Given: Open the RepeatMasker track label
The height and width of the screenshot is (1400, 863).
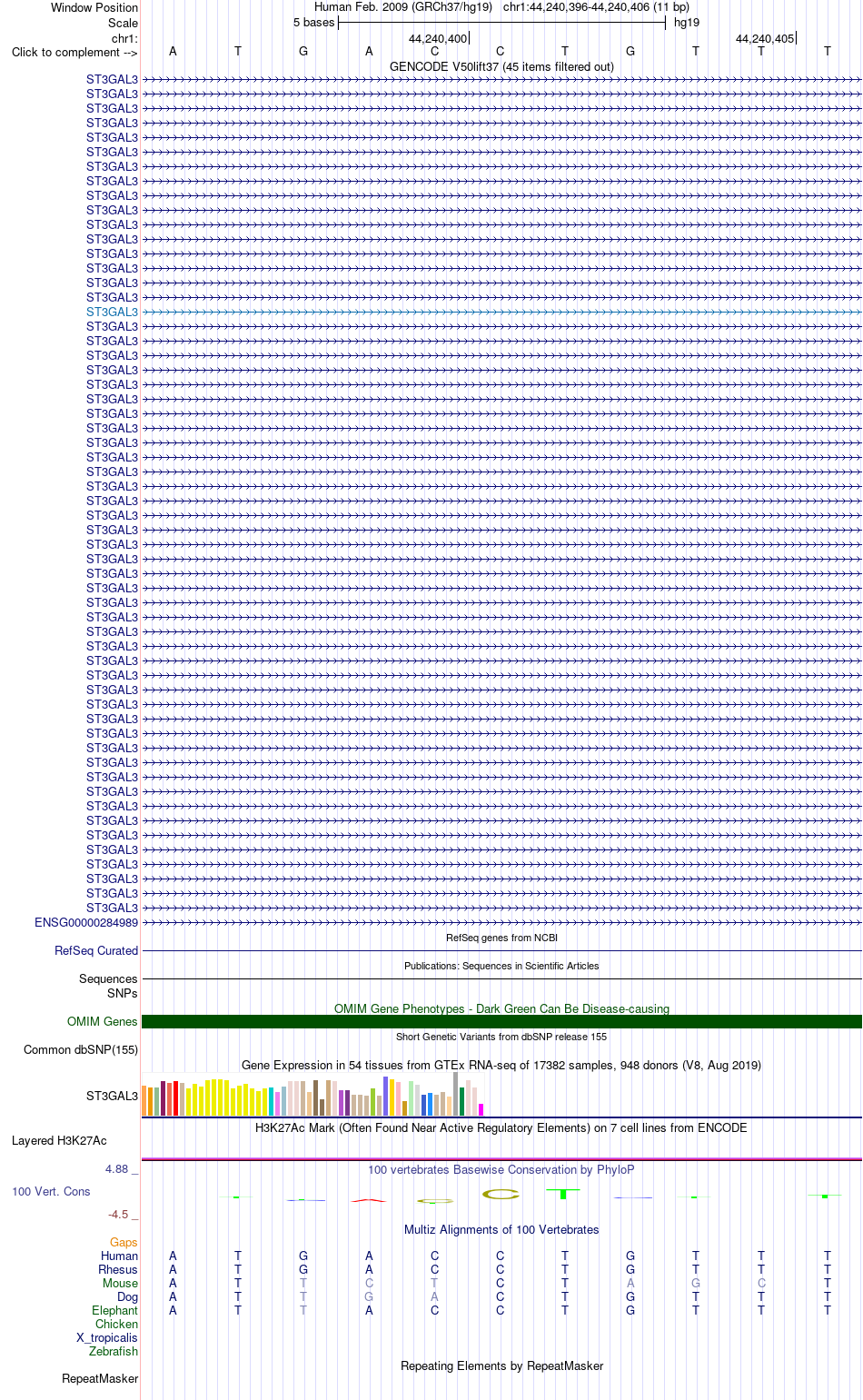Looking at the screenshot, I should pos(100,1378).
